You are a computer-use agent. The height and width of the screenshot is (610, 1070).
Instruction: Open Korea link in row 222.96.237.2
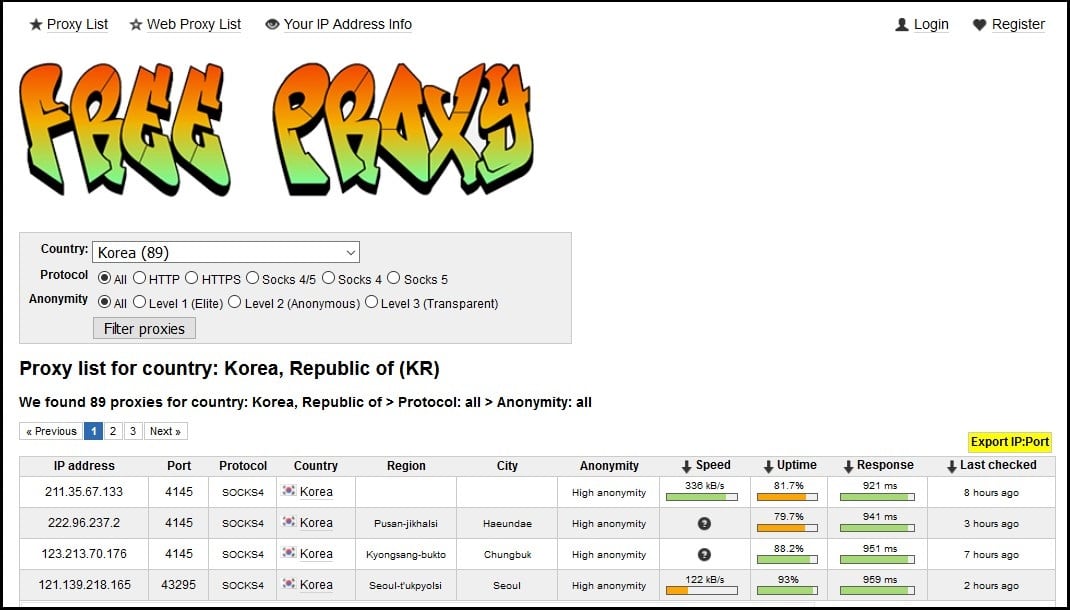[316, 523]
